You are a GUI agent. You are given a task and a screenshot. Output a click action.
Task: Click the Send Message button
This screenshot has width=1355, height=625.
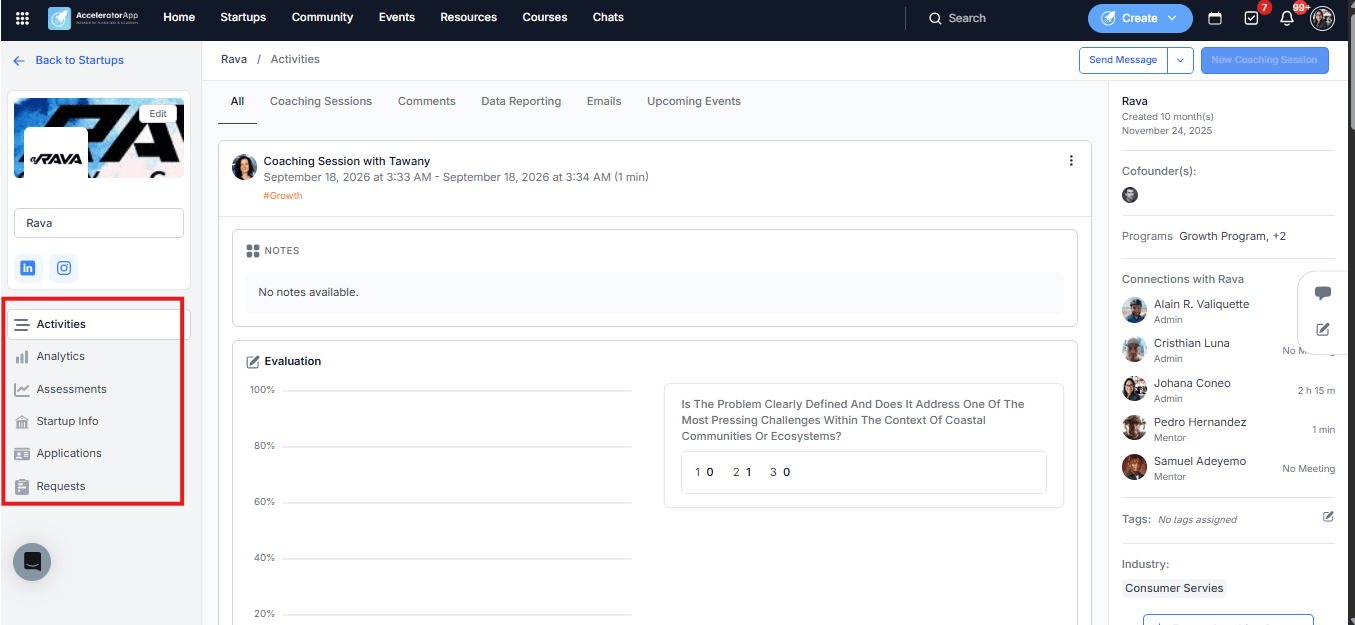(x=1123, y=60)
